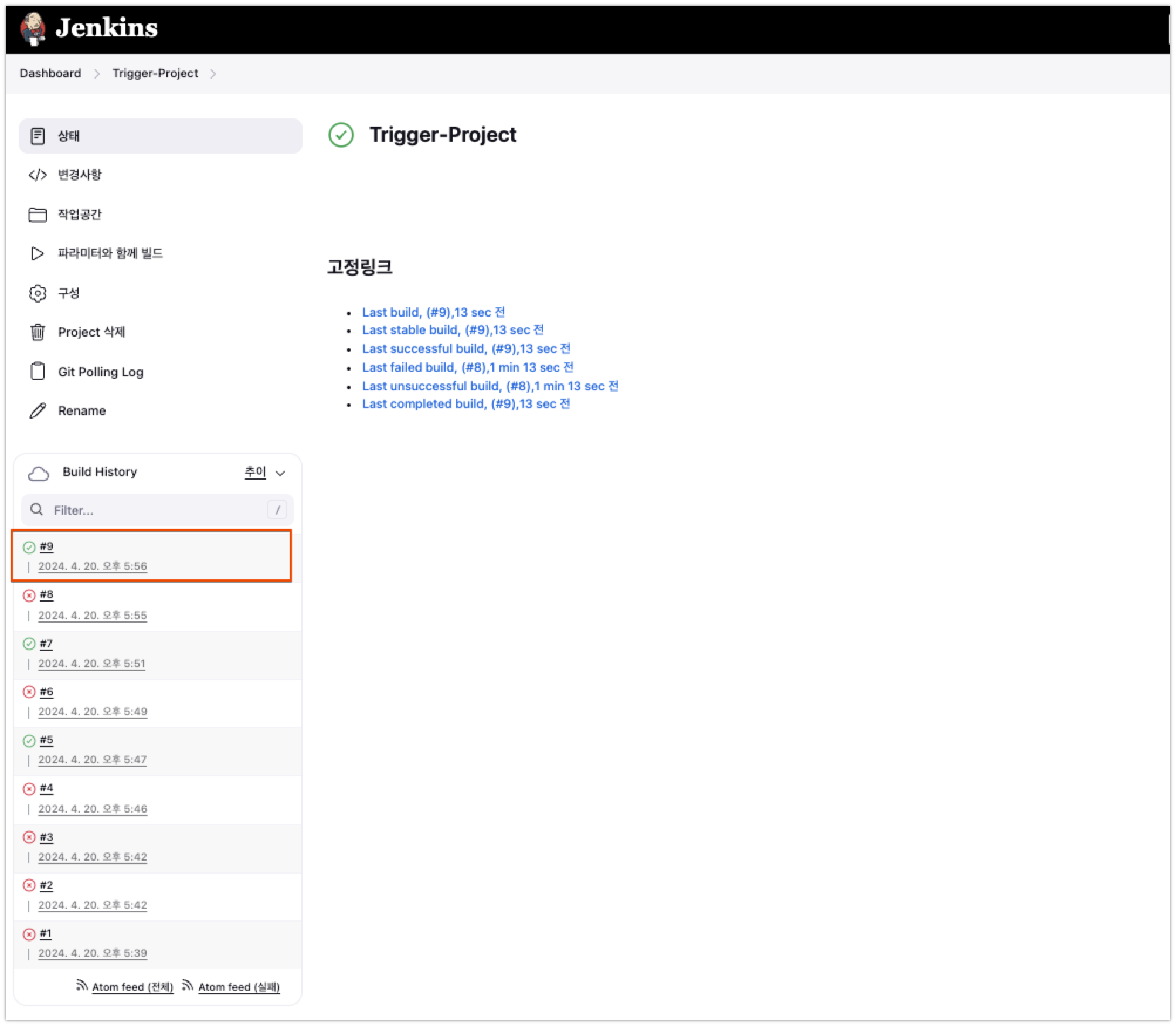Screen dimensions: 1176x1026
Task: Click the red failed icon of build #1
Action: point(29,934)
